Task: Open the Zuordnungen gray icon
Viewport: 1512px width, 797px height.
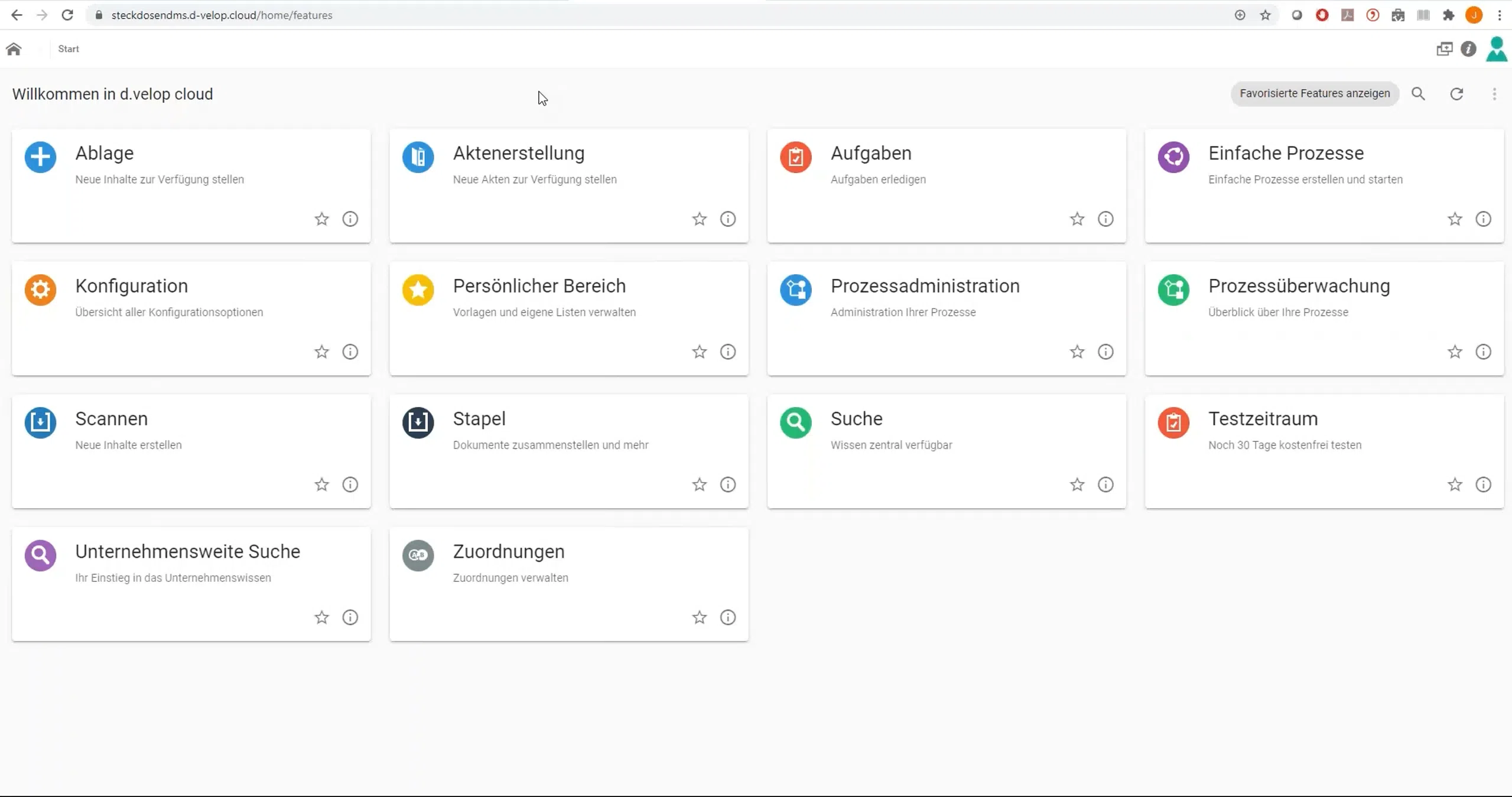Action: (418, 555)
